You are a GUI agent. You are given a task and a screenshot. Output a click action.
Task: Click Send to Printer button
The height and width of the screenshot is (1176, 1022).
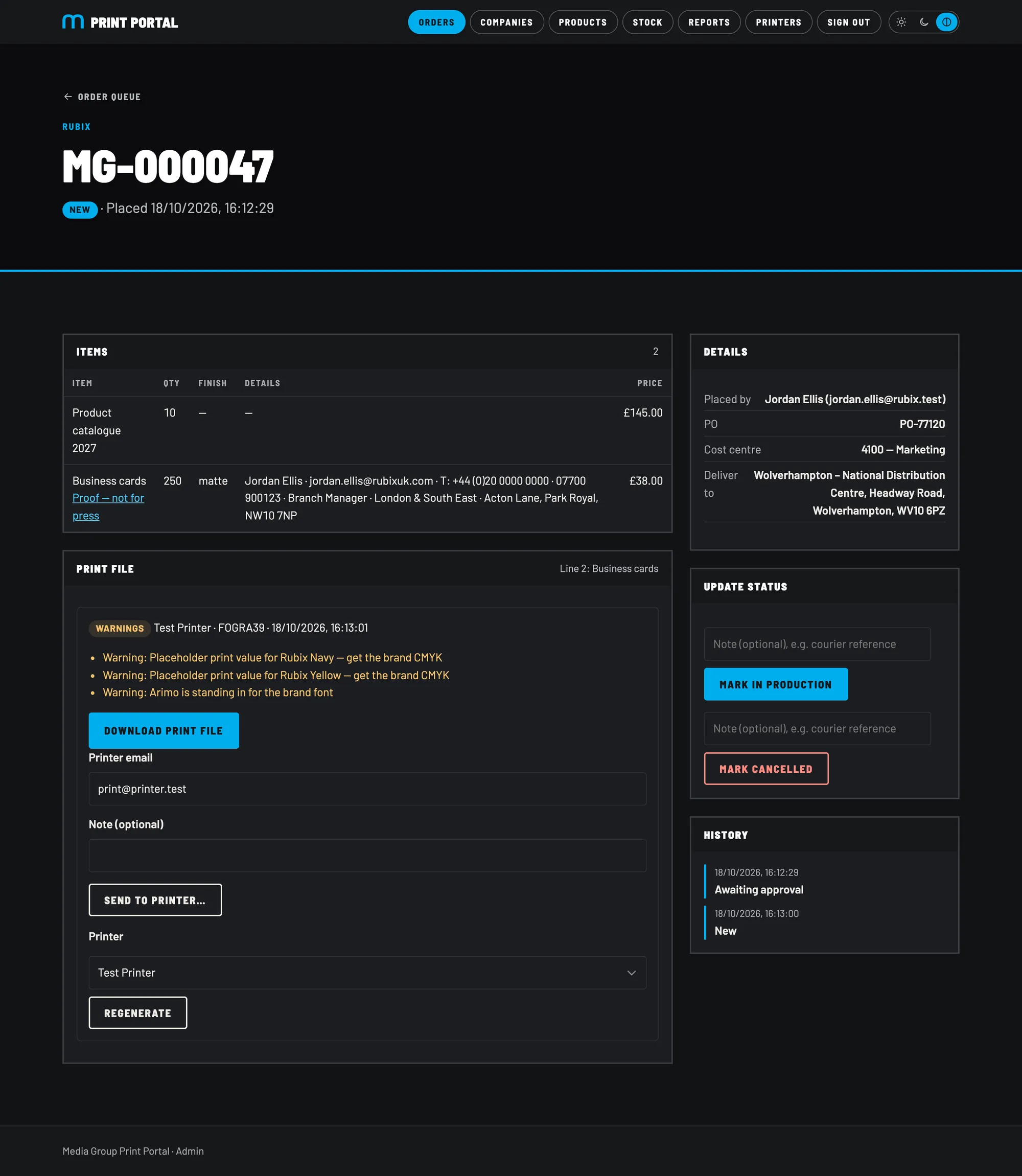click(155, 900)
